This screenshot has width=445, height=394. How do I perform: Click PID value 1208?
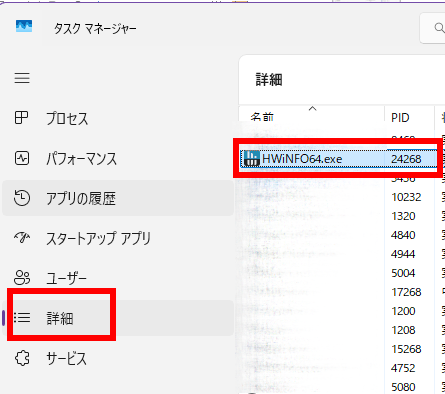(403, 330)
